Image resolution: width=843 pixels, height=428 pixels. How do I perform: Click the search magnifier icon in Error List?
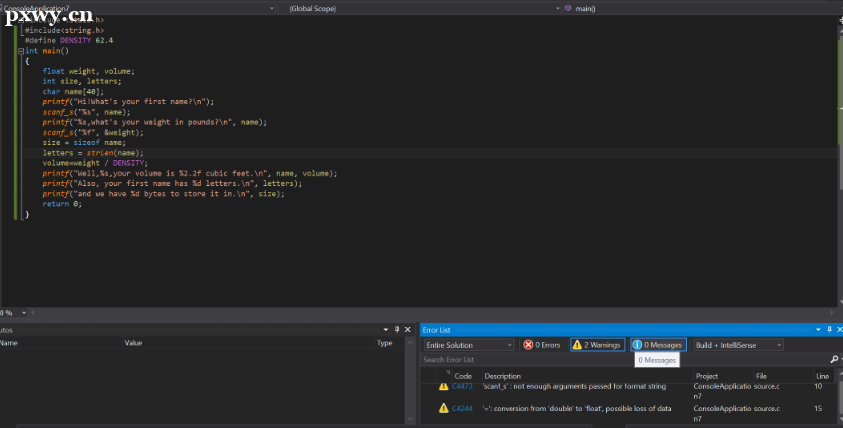pyautogui.click(x=833, y=359)
